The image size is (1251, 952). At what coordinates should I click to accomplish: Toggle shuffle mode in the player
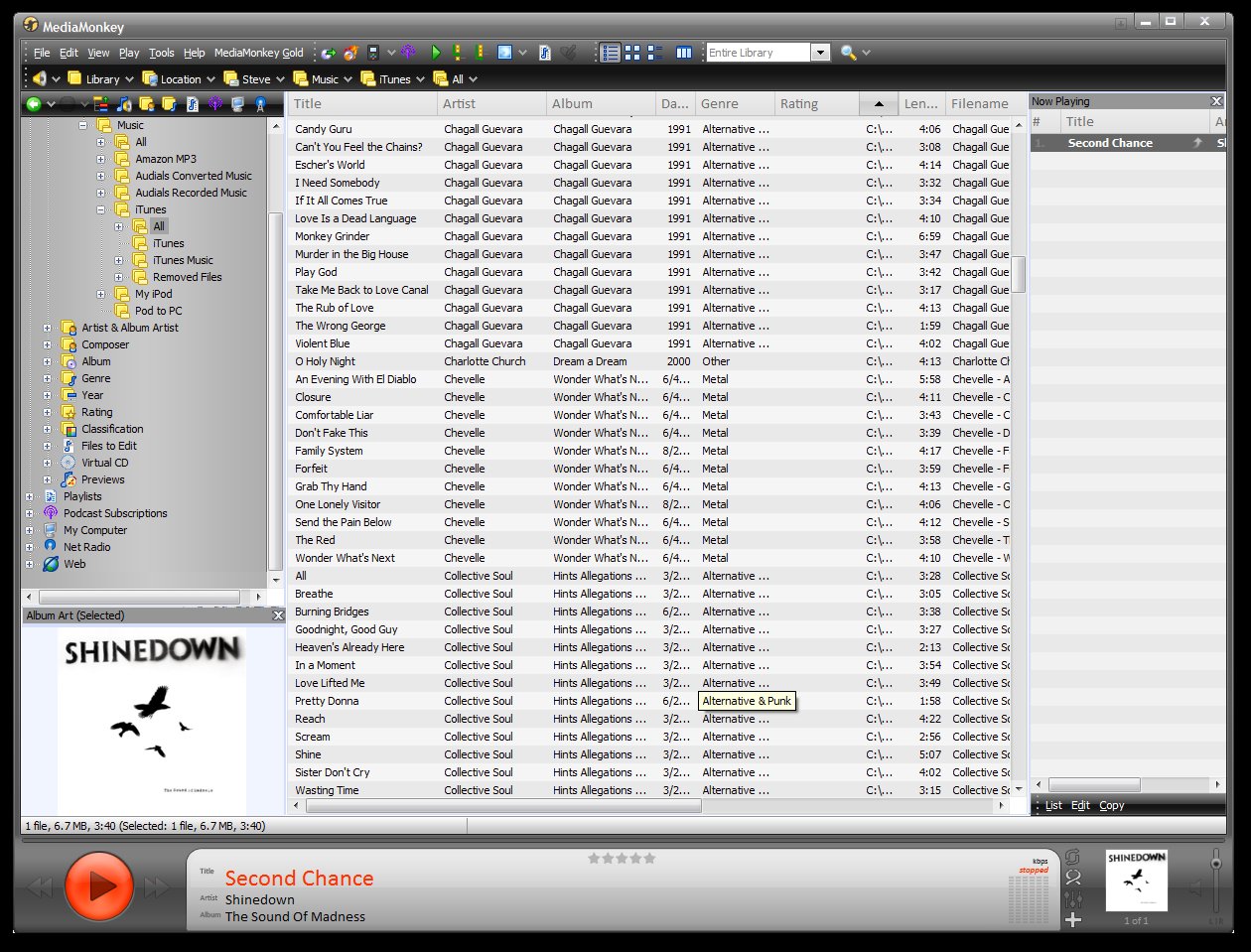pos(1073,878)
